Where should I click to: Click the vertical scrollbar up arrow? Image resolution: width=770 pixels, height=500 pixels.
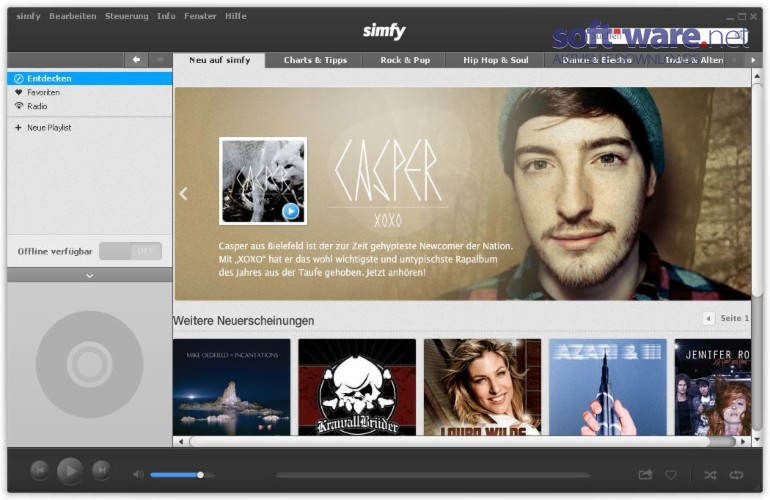(757, 77)
